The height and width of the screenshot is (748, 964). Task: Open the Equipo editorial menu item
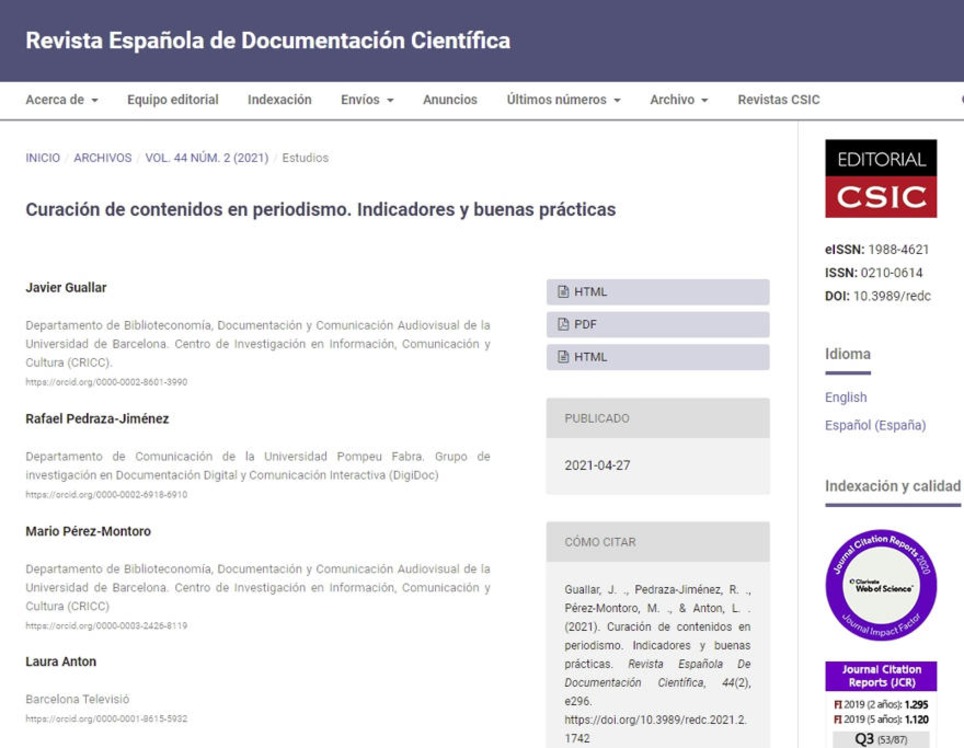point(173,100)
